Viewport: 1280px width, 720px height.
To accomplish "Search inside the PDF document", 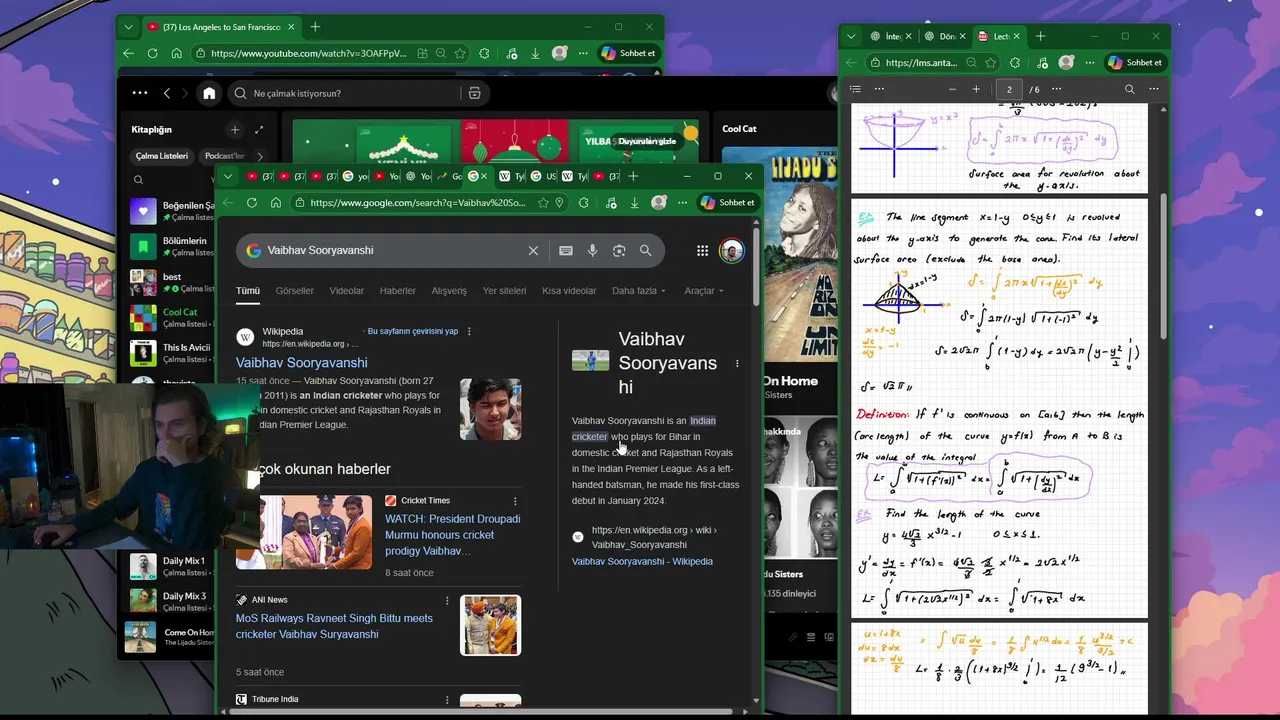I will (1130, 89).
